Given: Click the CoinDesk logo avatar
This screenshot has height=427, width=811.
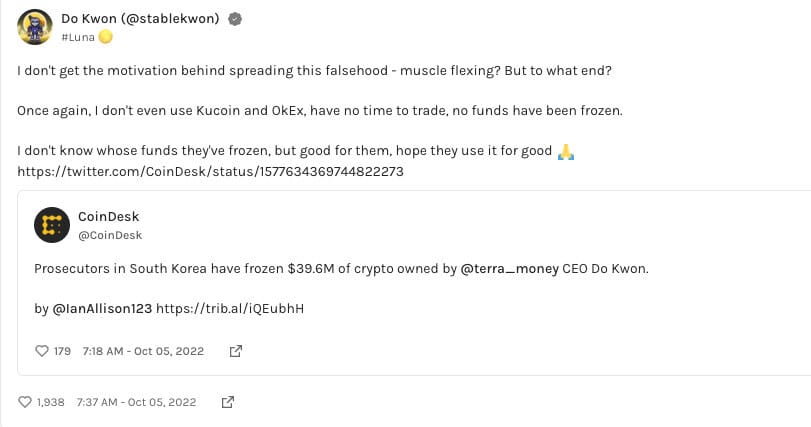Looking at the screenshot, I should (51, 226).
